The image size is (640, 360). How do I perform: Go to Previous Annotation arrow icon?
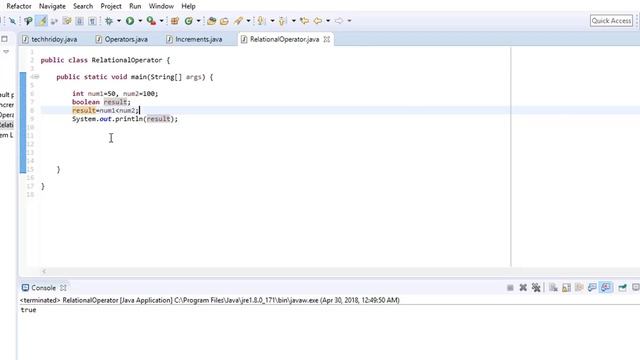(x=282, y=21)
